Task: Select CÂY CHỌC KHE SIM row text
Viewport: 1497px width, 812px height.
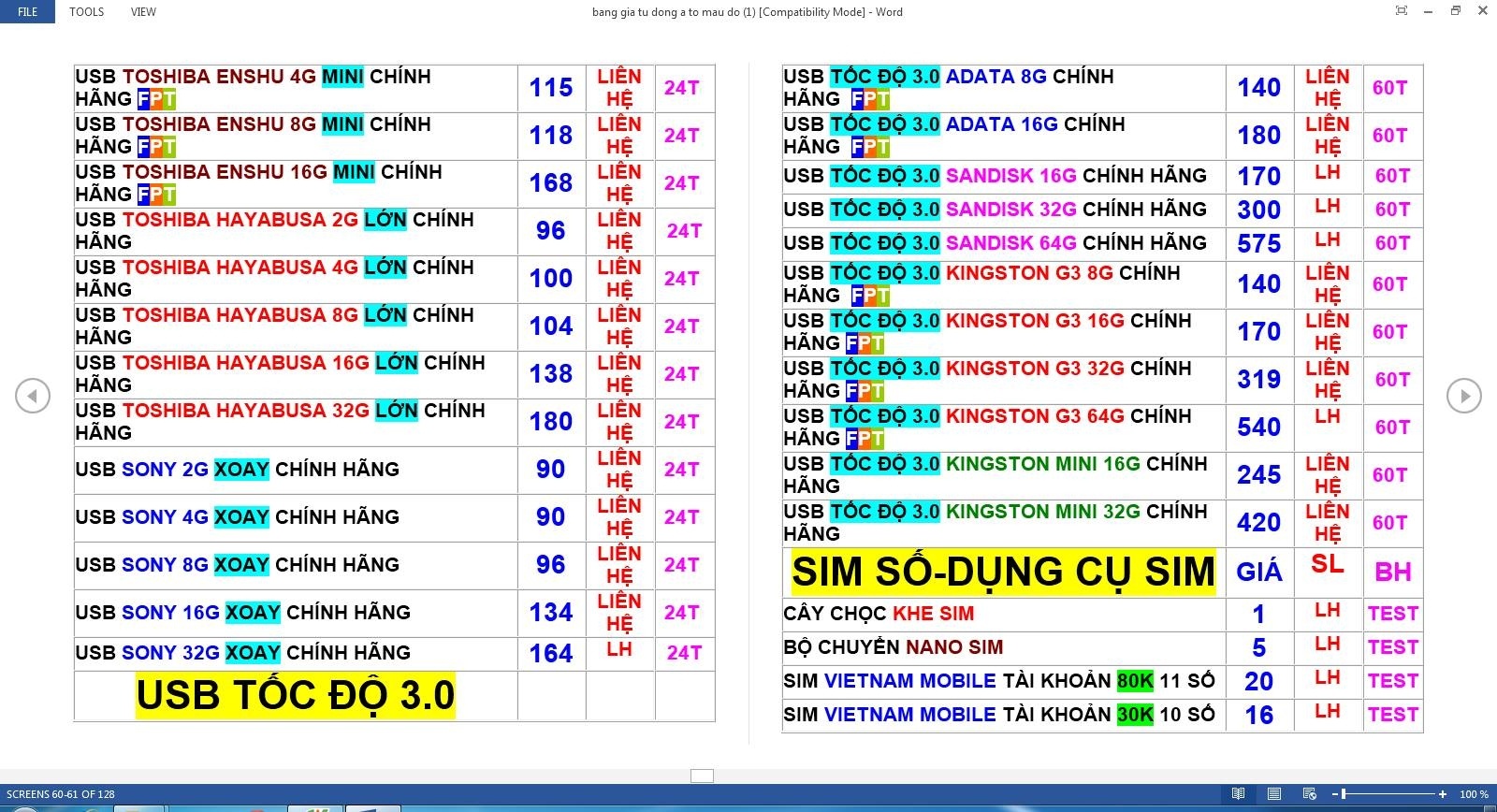Action: coord(879,614)
